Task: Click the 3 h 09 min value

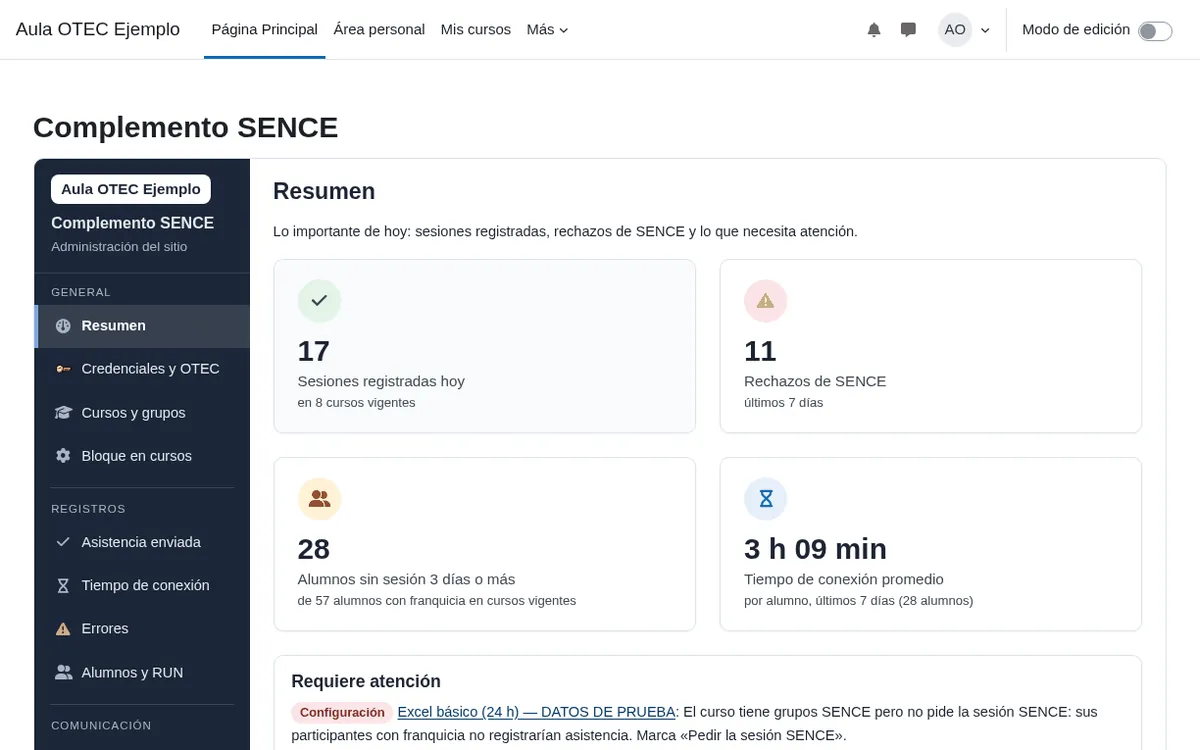Action: 815,549
